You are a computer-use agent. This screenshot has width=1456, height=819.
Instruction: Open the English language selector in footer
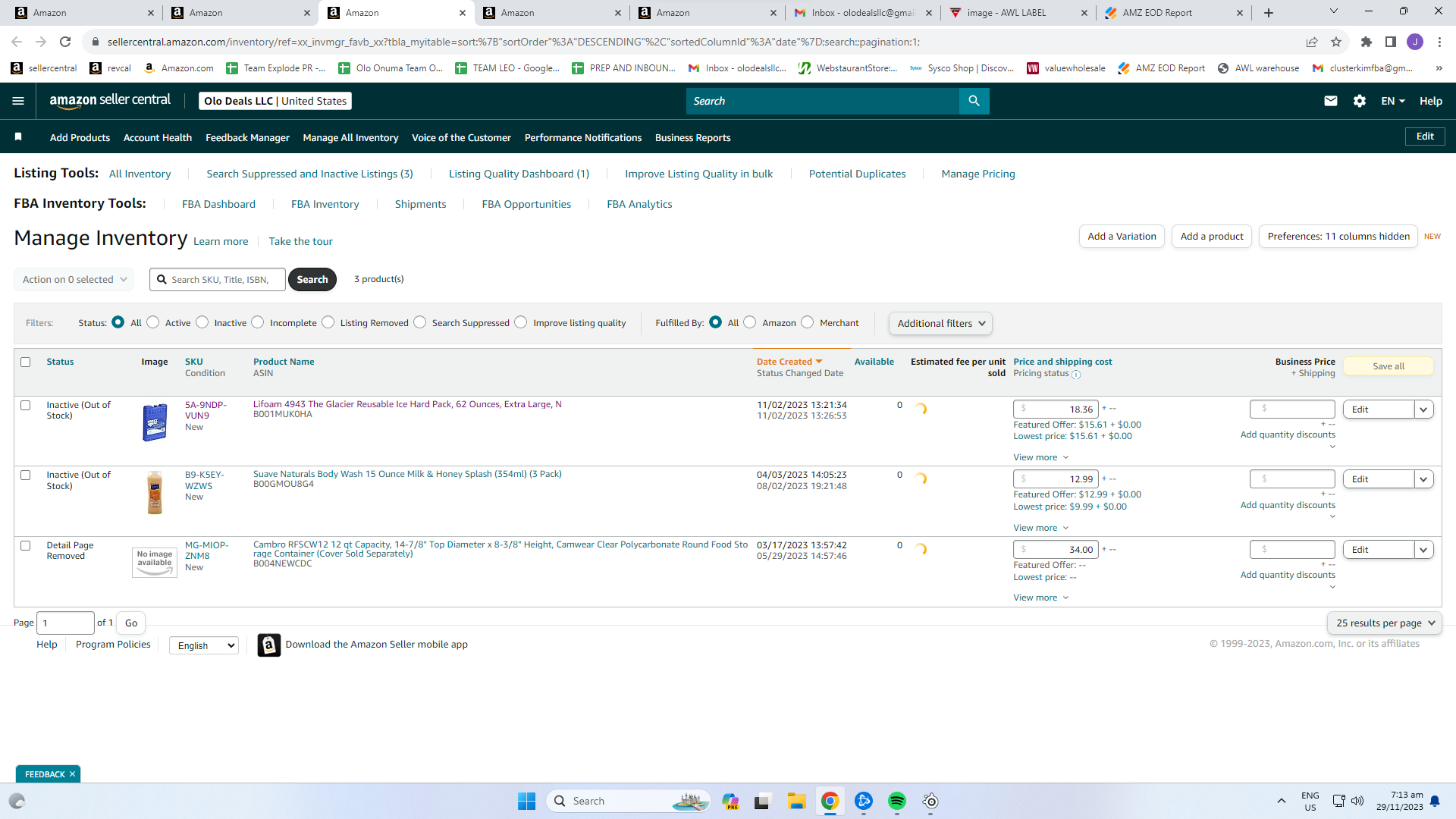[204, 645]
